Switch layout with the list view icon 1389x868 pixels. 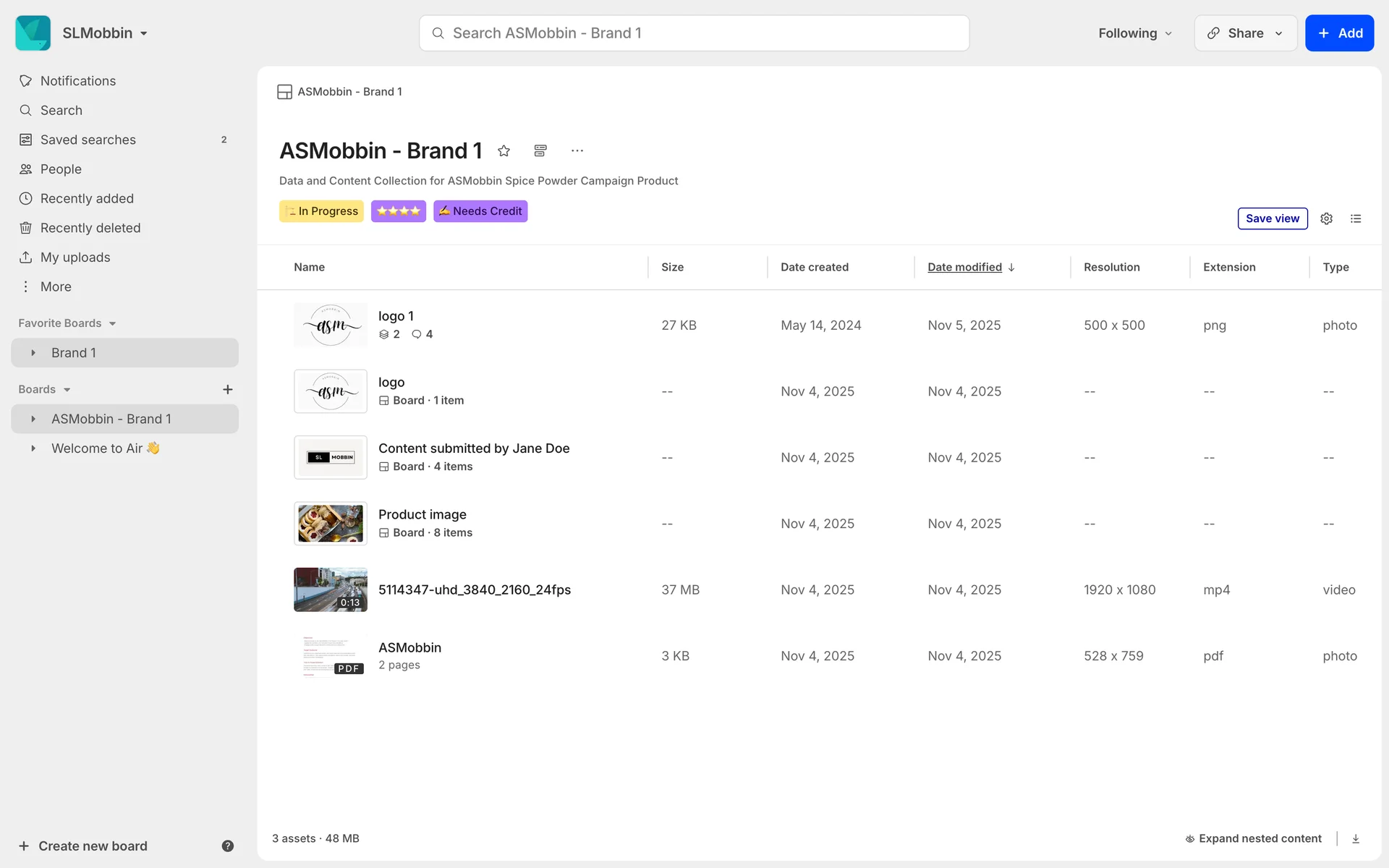point(1356,218)
